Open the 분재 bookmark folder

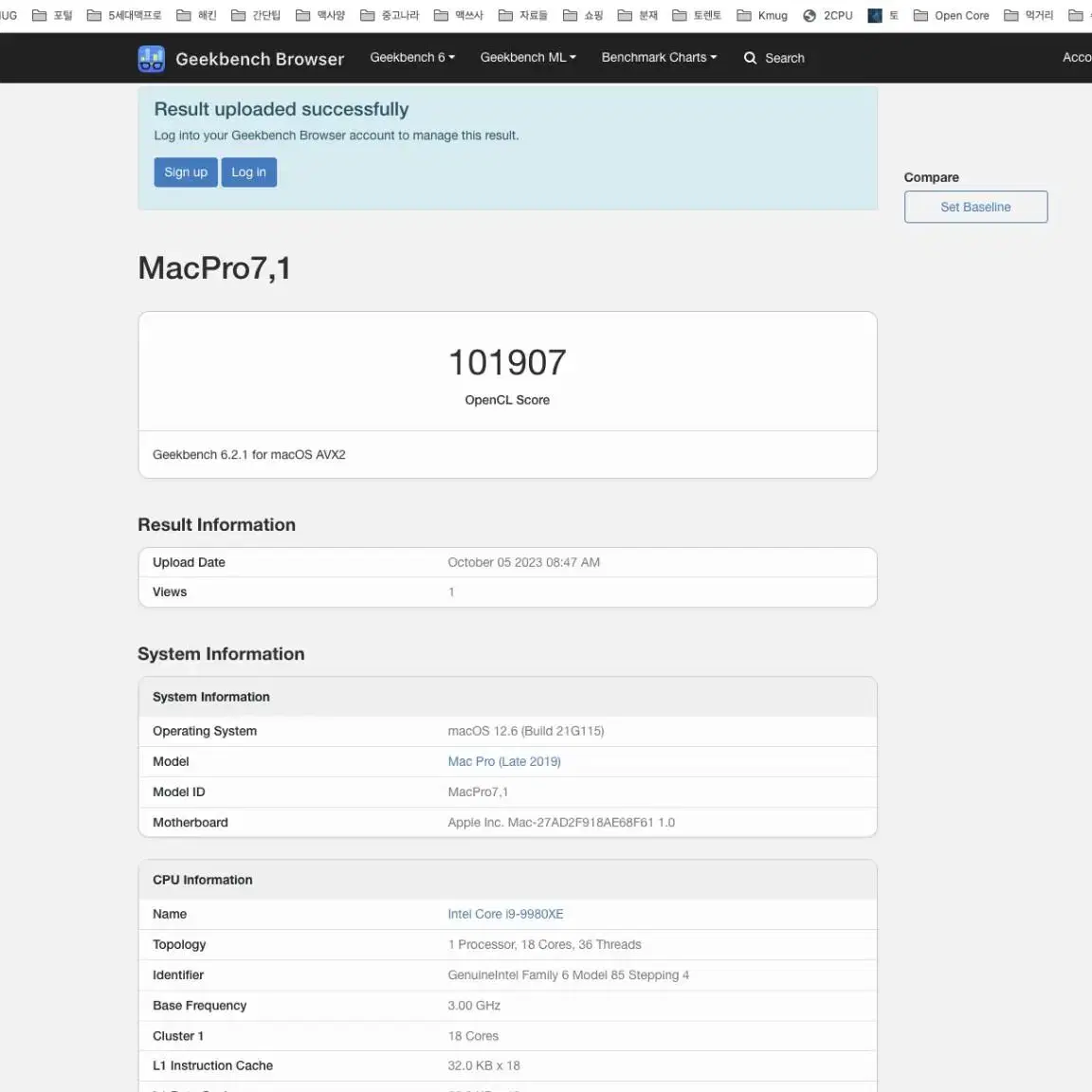pyautogui.click(x=638, y=15)
